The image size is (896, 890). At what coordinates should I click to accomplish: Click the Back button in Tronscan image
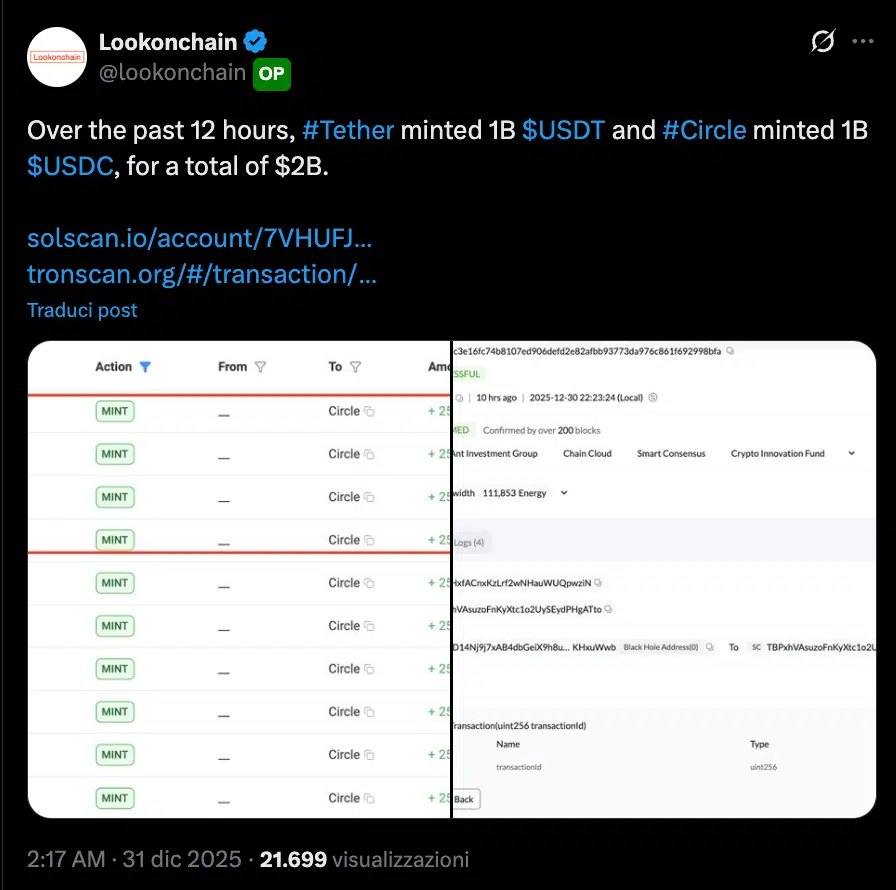point(465,799)
